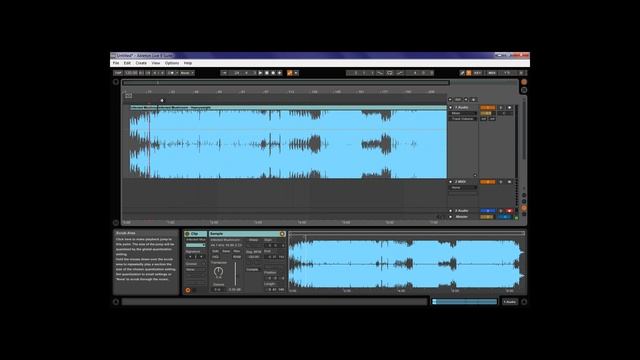Toggle 2 MIDI track activator
The width and height of the screenshot is (640, 360).
point(488,182)
